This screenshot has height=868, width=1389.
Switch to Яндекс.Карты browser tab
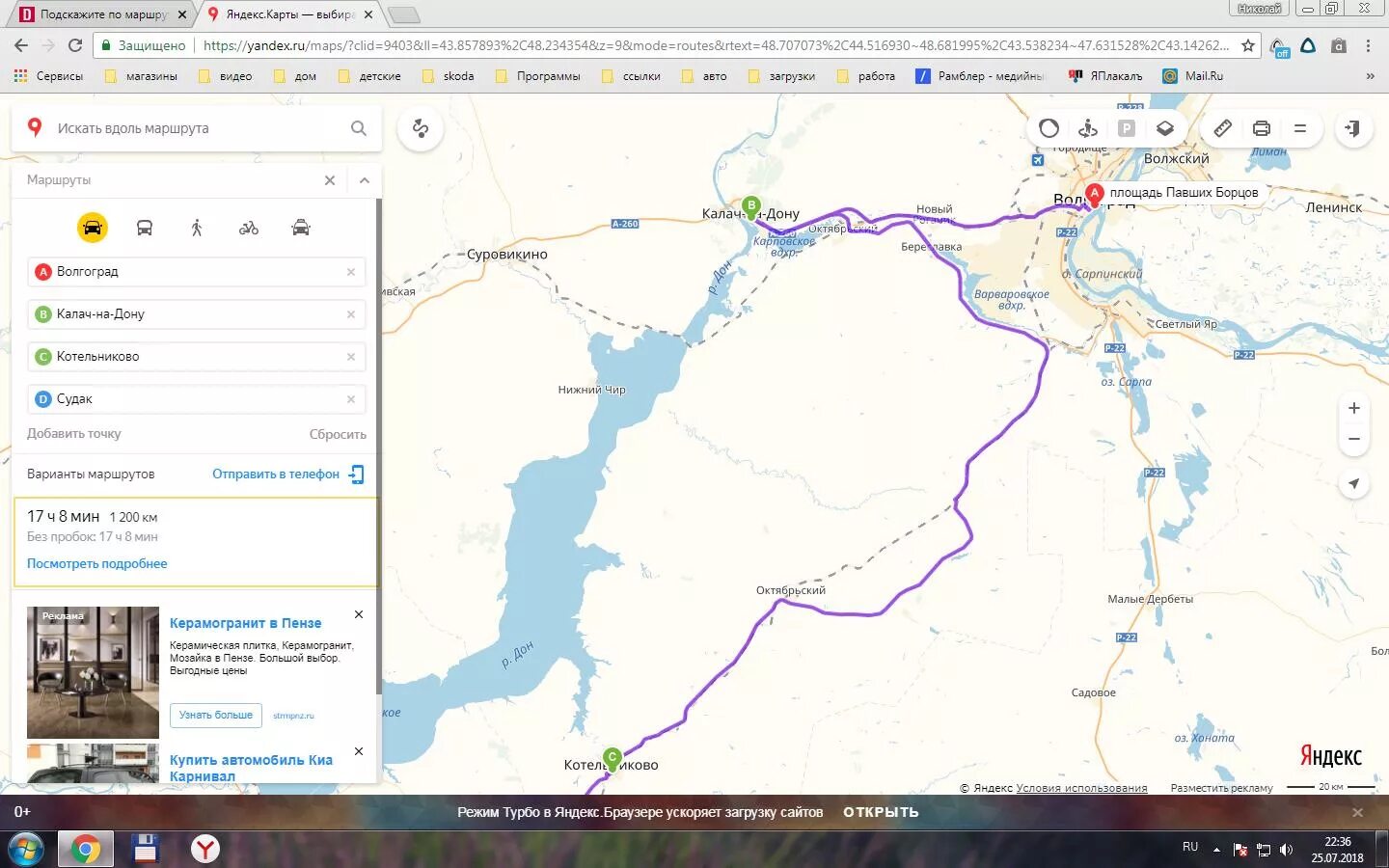289,14
